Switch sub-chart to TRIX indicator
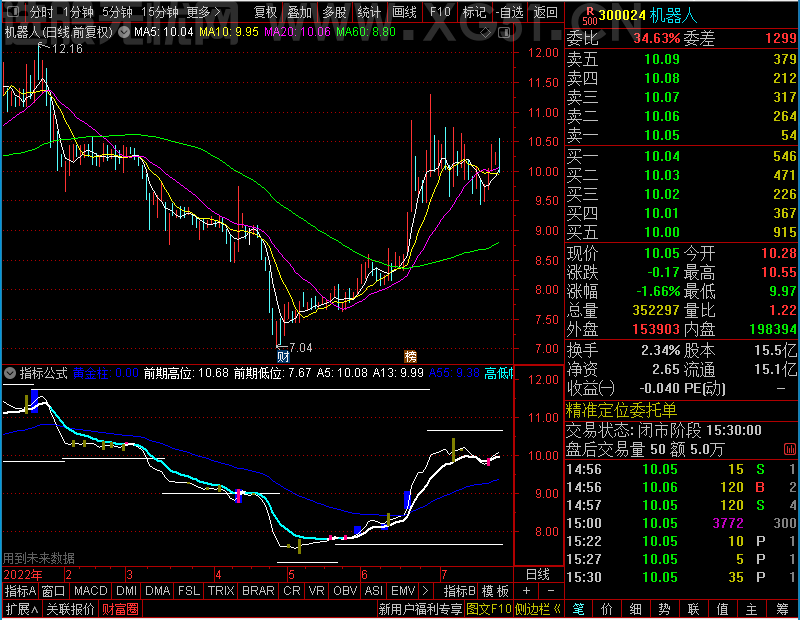This screenshot has height=620, width=800. [221, 591]
